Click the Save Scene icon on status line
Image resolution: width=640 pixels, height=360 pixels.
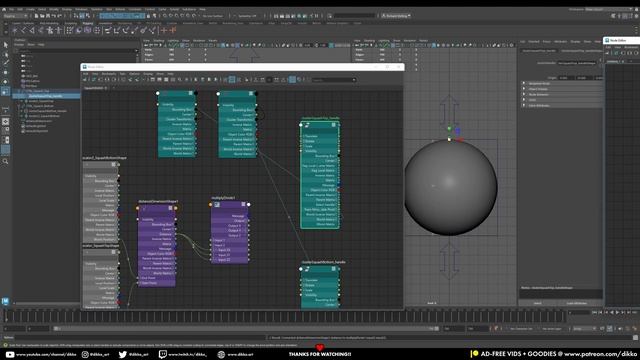tap(48, 16)
